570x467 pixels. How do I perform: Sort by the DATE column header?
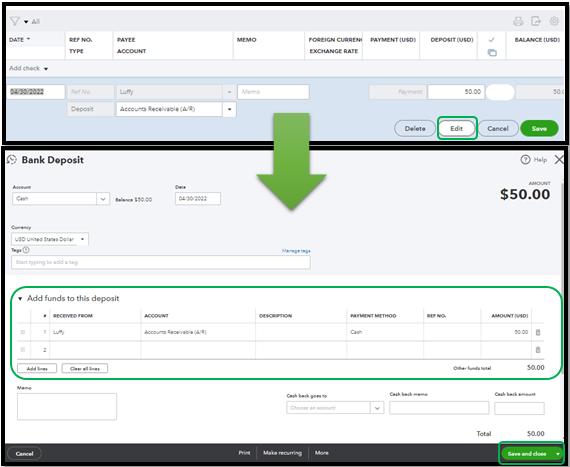click(x=19, y=40)
